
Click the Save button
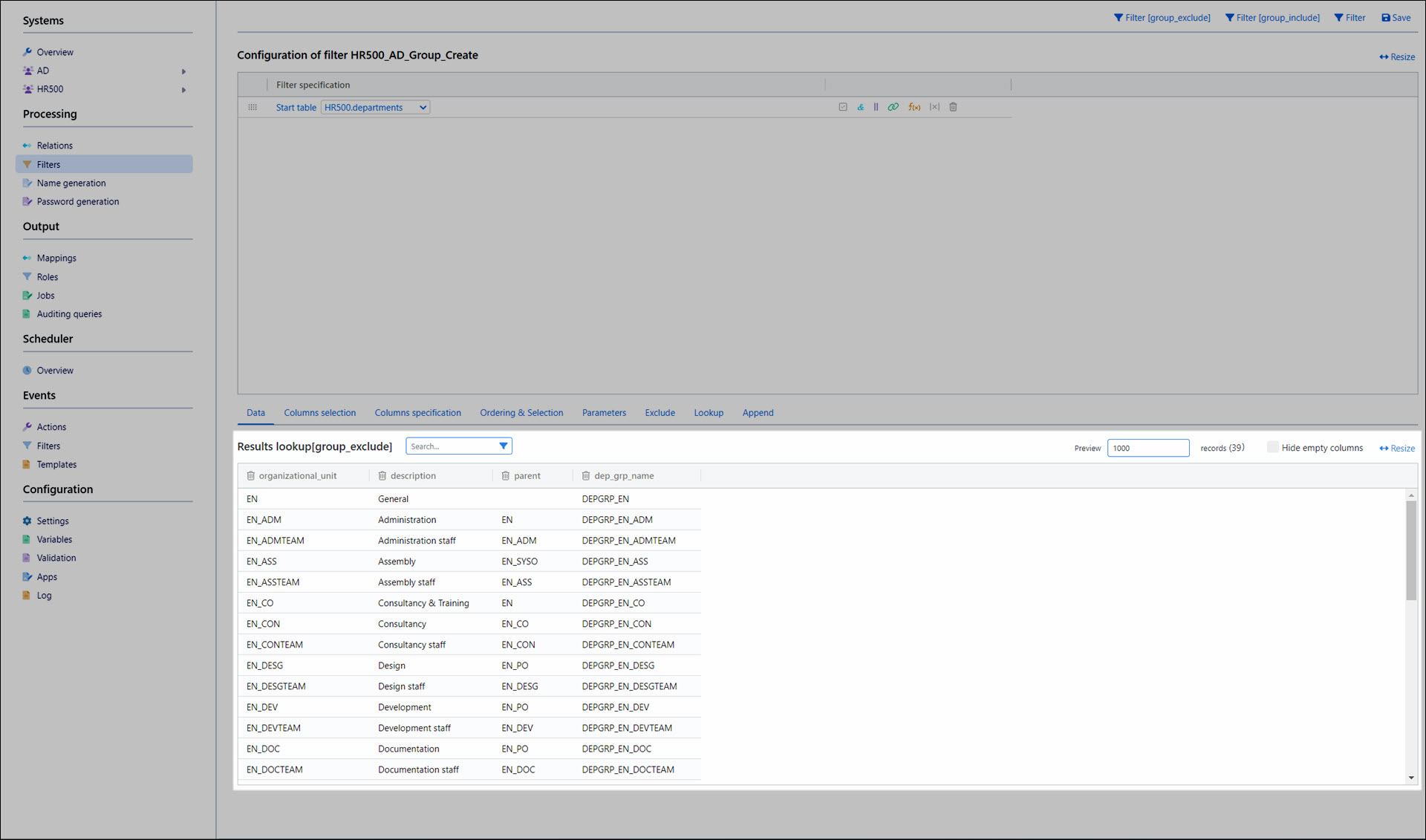pos(1396,18)
